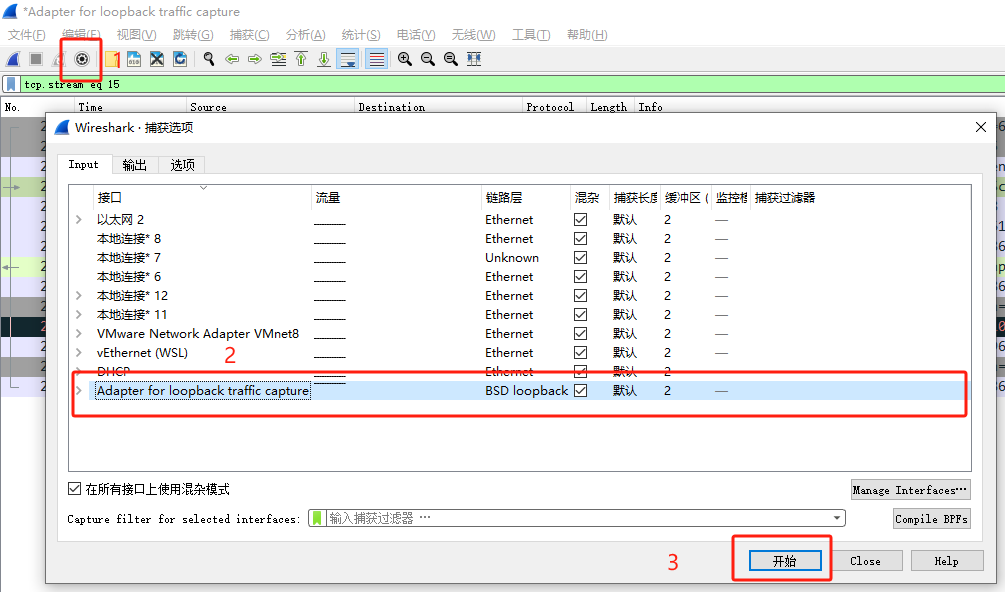Go to specified packet icon
Image resolution: width=1005 pixels, height=592 pixels.
[278, 60]
